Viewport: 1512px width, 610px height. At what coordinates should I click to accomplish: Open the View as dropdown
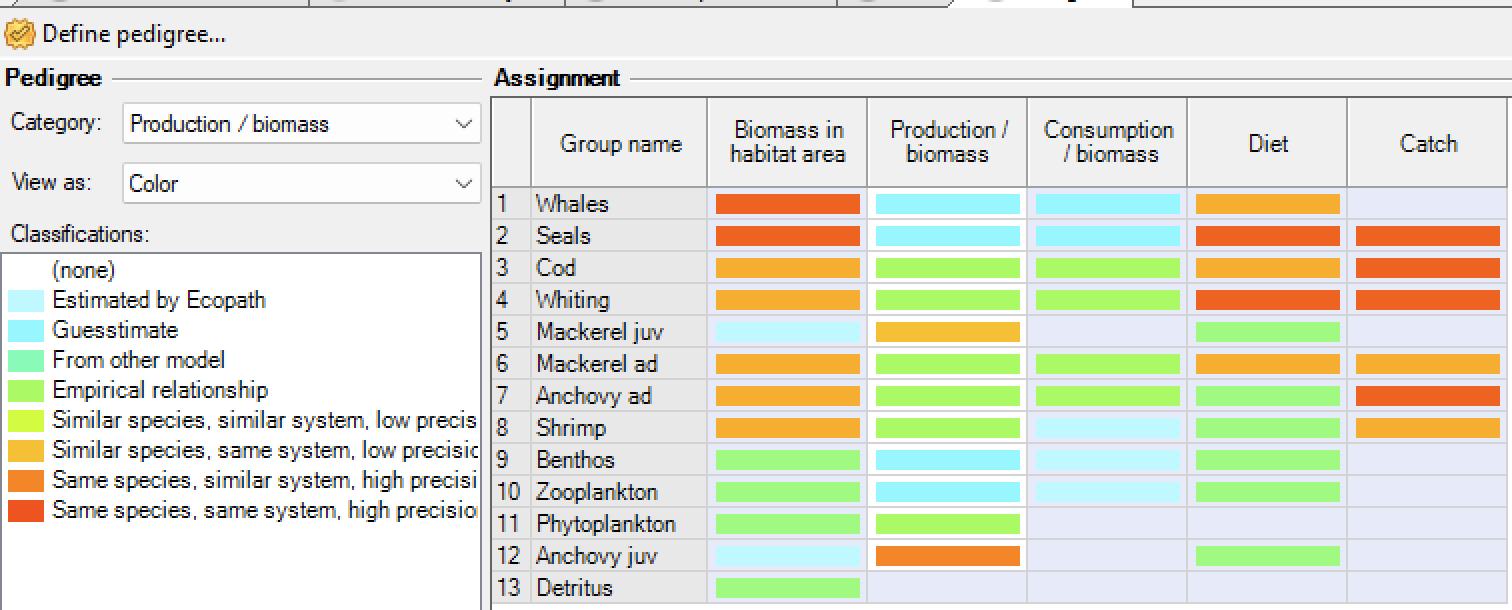point(301,184)
